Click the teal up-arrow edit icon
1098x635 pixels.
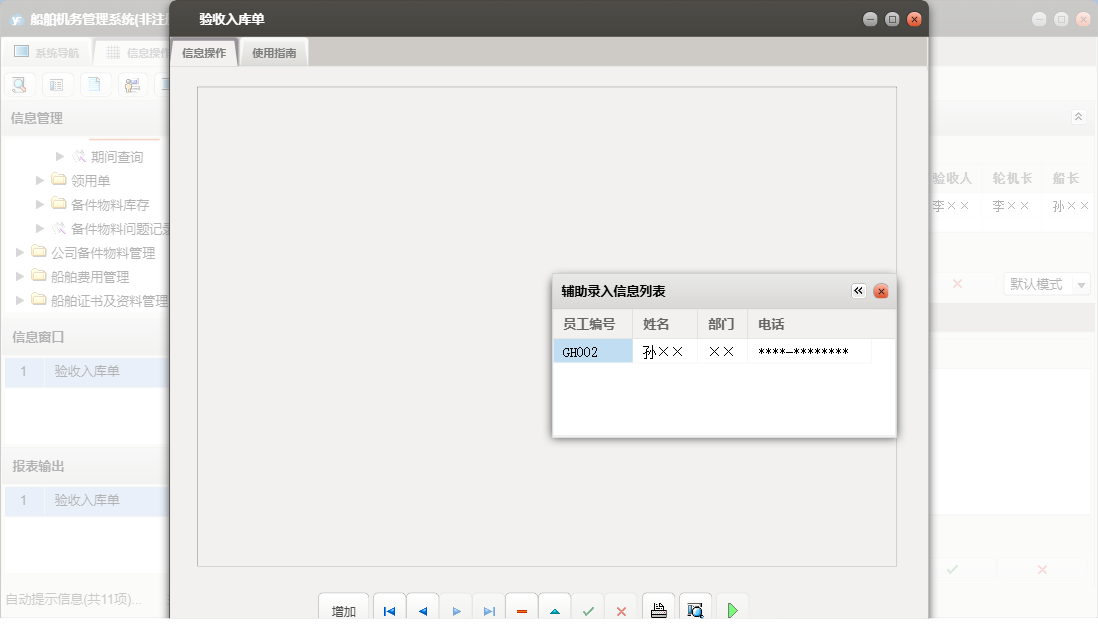pos(554,611)
